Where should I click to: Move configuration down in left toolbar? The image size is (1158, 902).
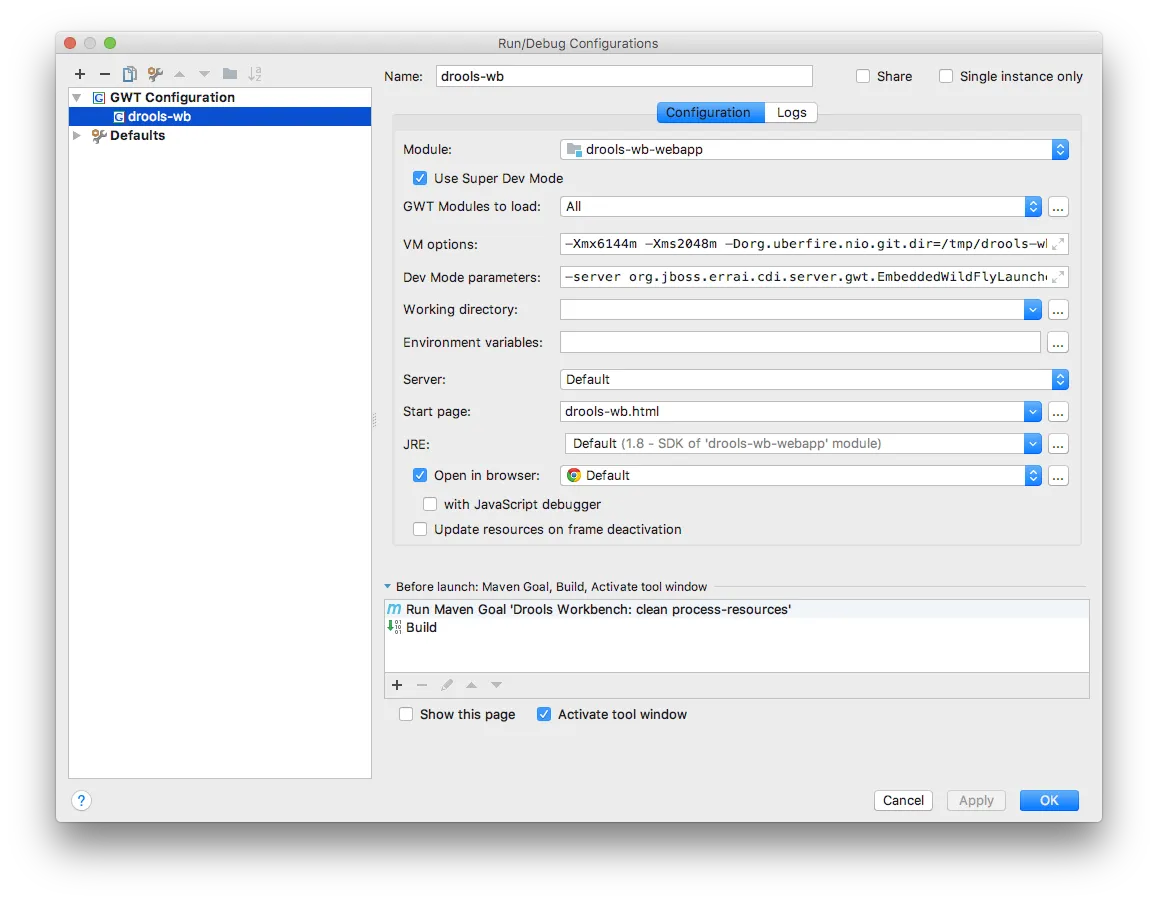pos(205,74)
